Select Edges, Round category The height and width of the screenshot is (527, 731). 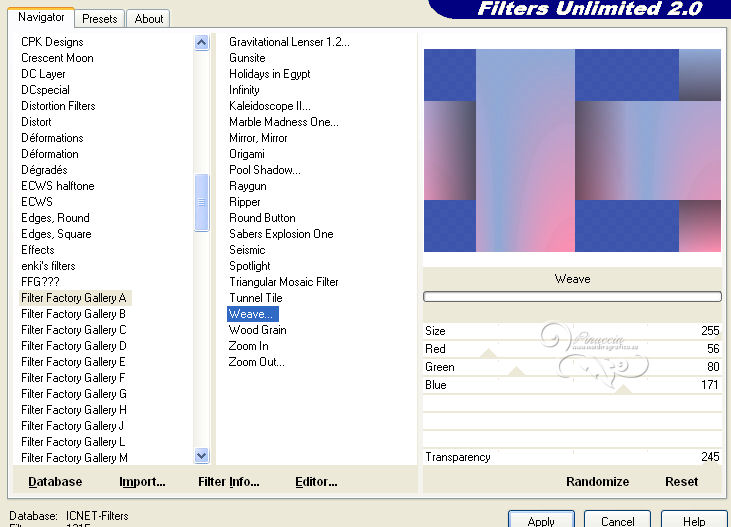55,218
